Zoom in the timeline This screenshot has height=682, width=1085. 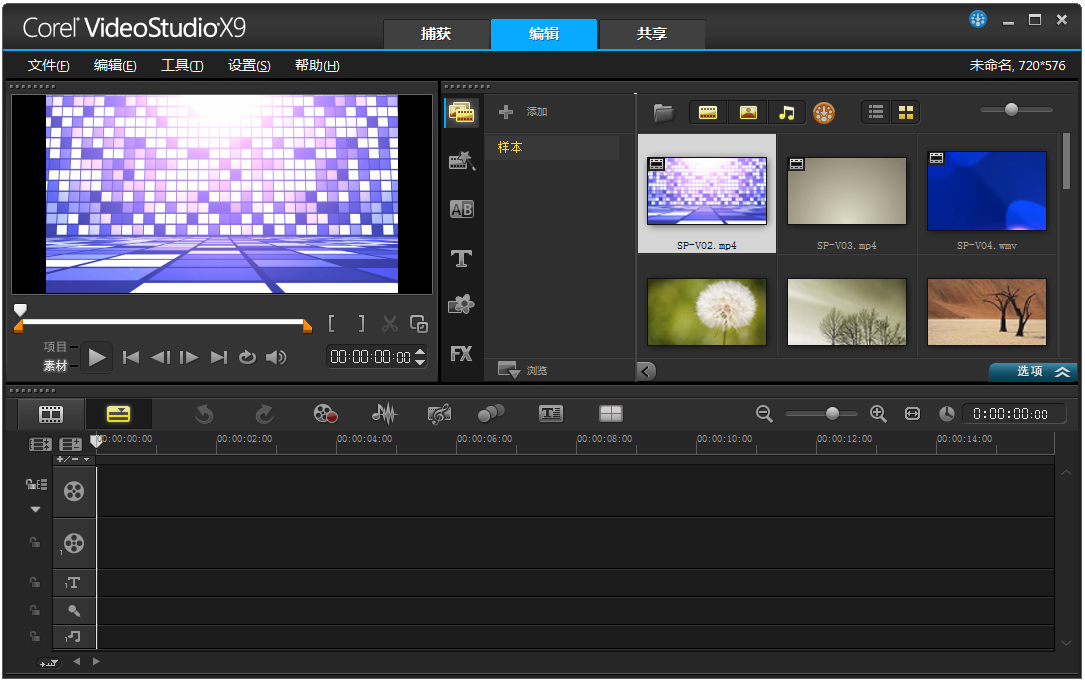coord(878,414)
